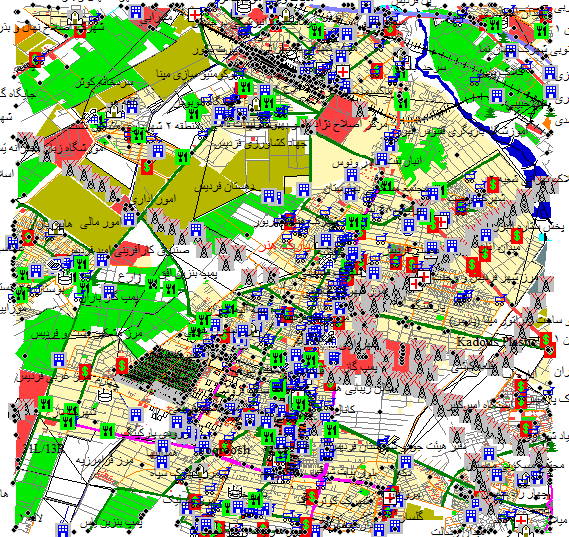
Task: Select the large red zone below the rail yard
Action: point(337,113)
